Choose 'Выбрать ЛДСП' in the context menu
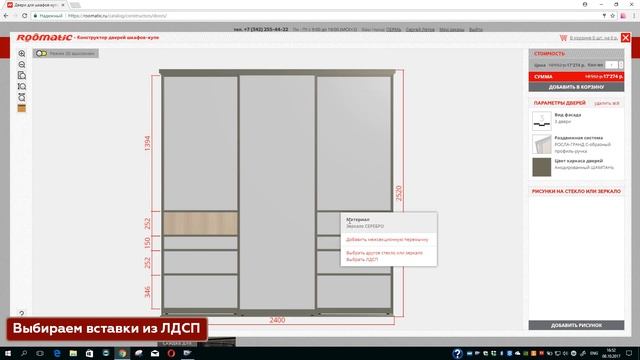 click(362, 260)
